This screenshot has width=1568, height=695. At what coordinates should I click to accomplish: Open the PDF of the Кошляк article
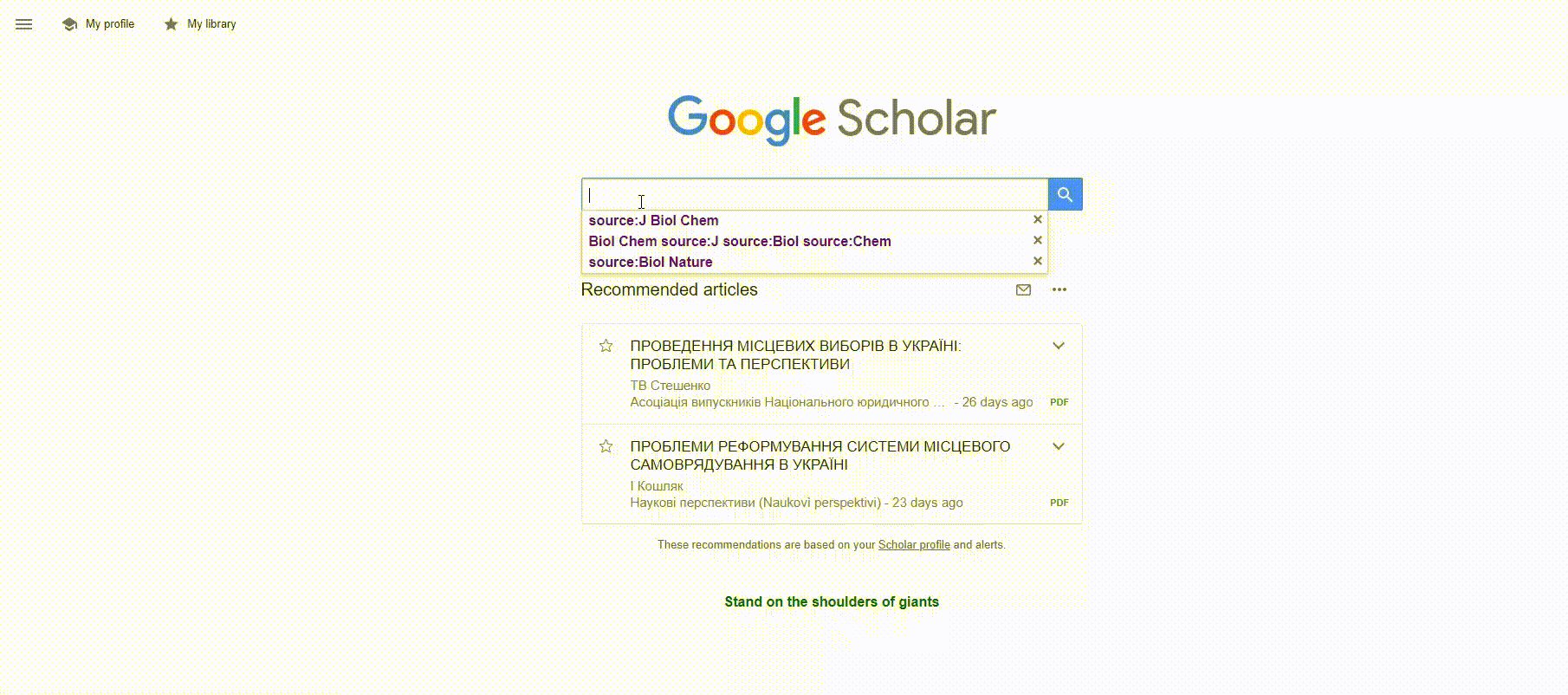point(1059,503)
